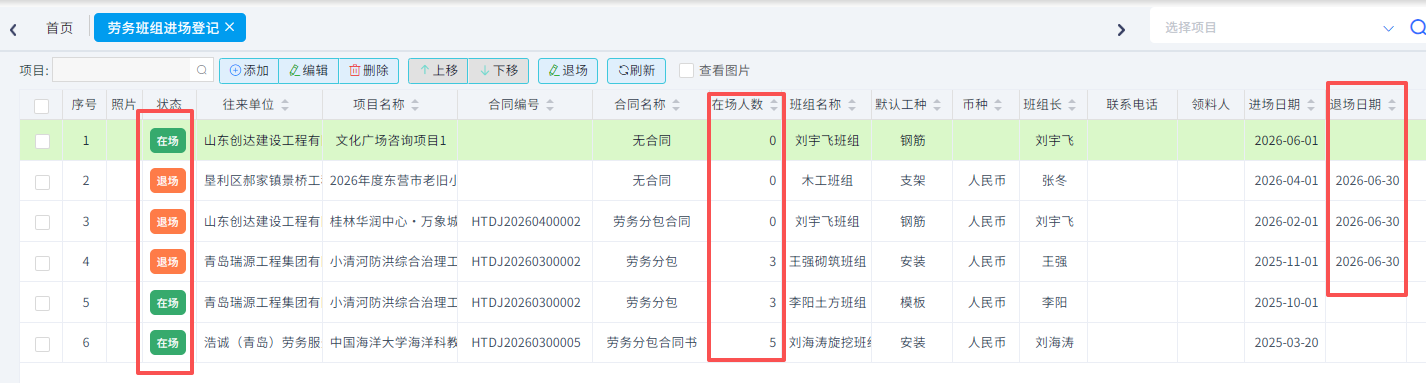Click the 模板 工种 cell
The image size is (1426, 383).
point(912,302)
